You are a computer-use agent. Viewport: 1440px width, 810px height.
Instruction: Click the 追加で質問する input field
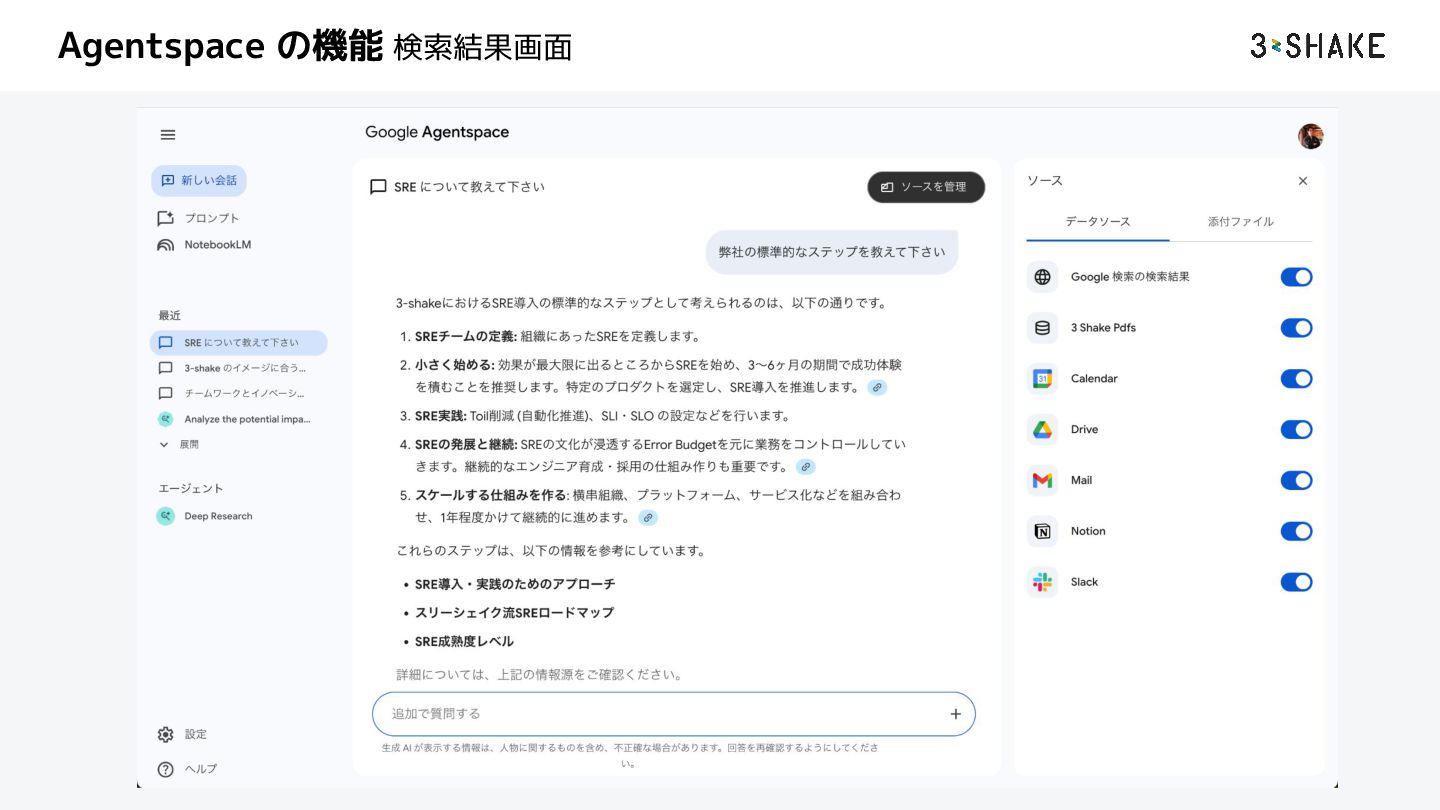click(673, 714)
